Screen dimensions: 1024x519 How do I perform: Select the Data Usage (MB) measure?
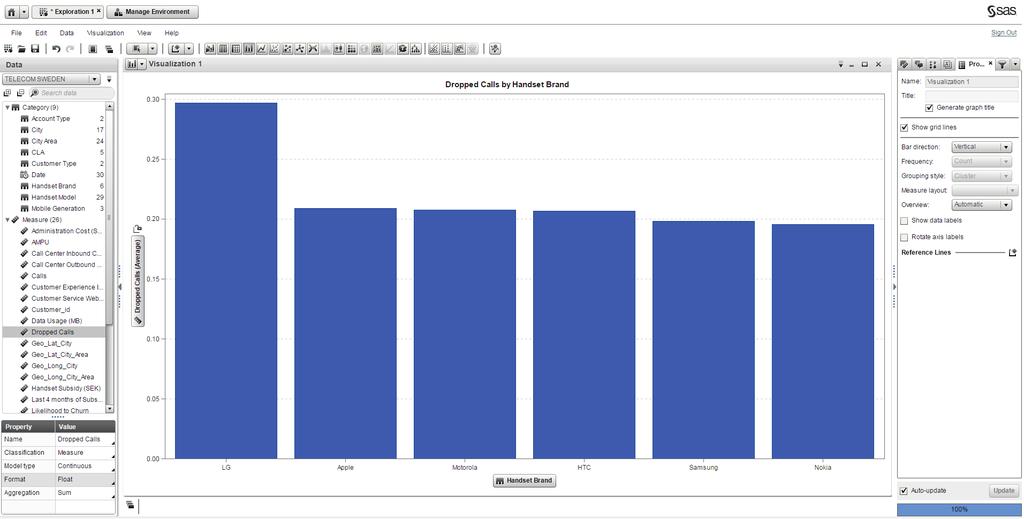(x=56, y=321)
